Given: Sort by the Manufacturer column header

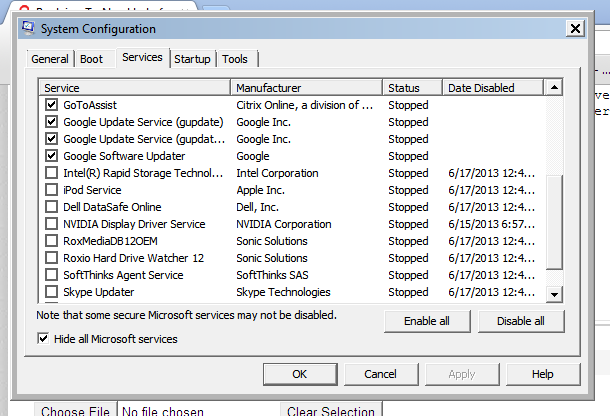Looking at the screenshot, I should (x=307, y=88).
